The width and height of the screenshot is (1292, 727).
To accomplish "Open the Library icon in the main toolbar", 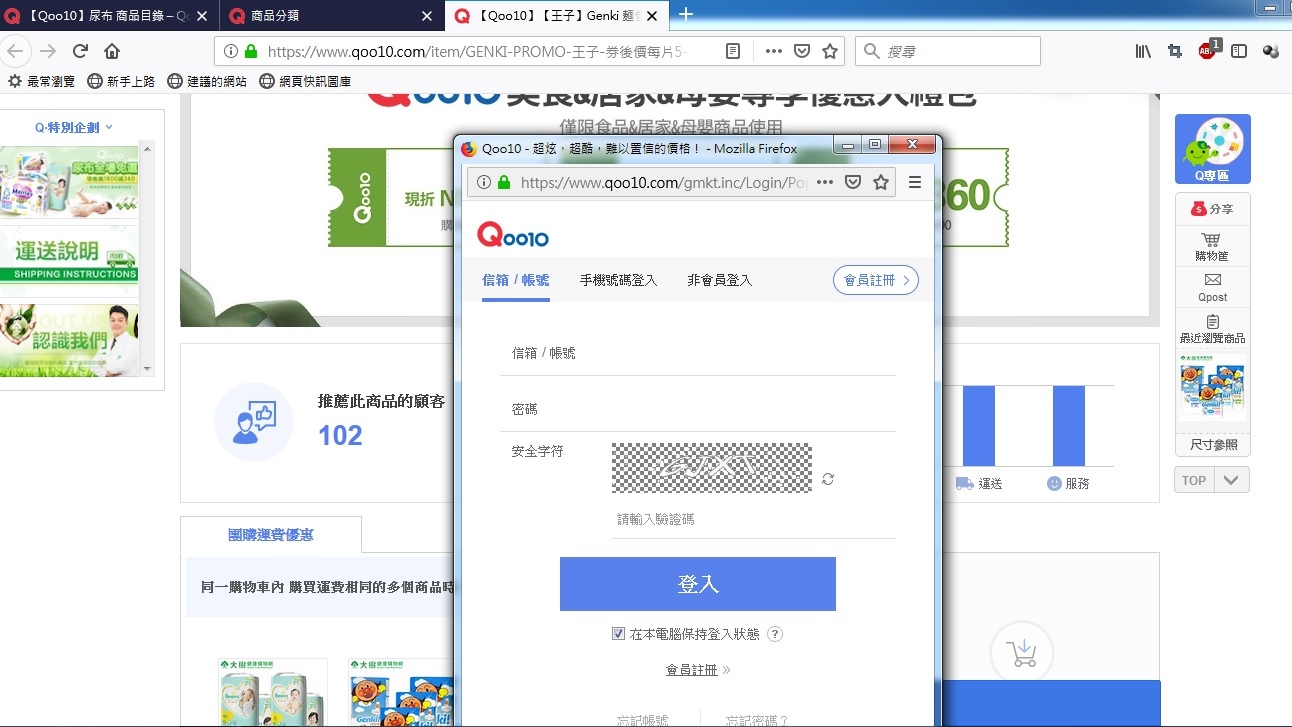I will pyautogui.click(x=1143, y=51).
